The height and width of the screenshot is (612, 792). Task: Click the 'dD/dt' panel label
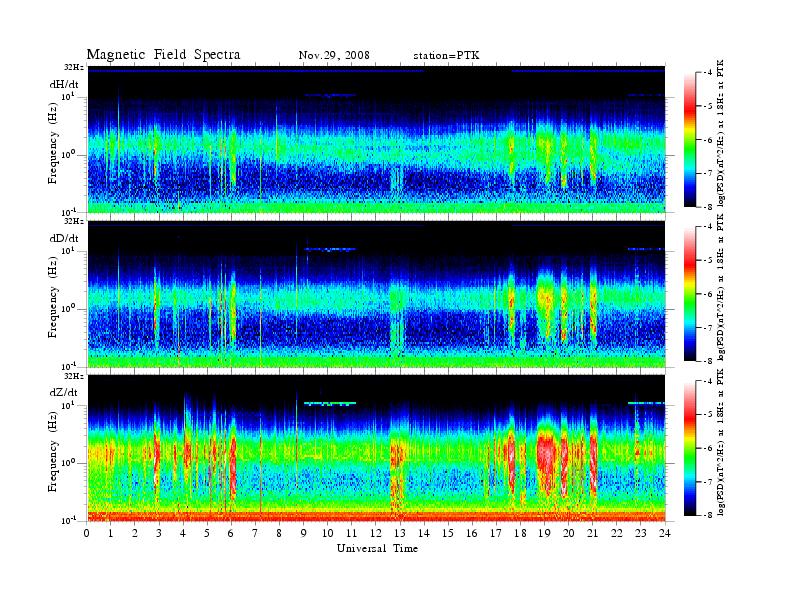click(64, 238)
